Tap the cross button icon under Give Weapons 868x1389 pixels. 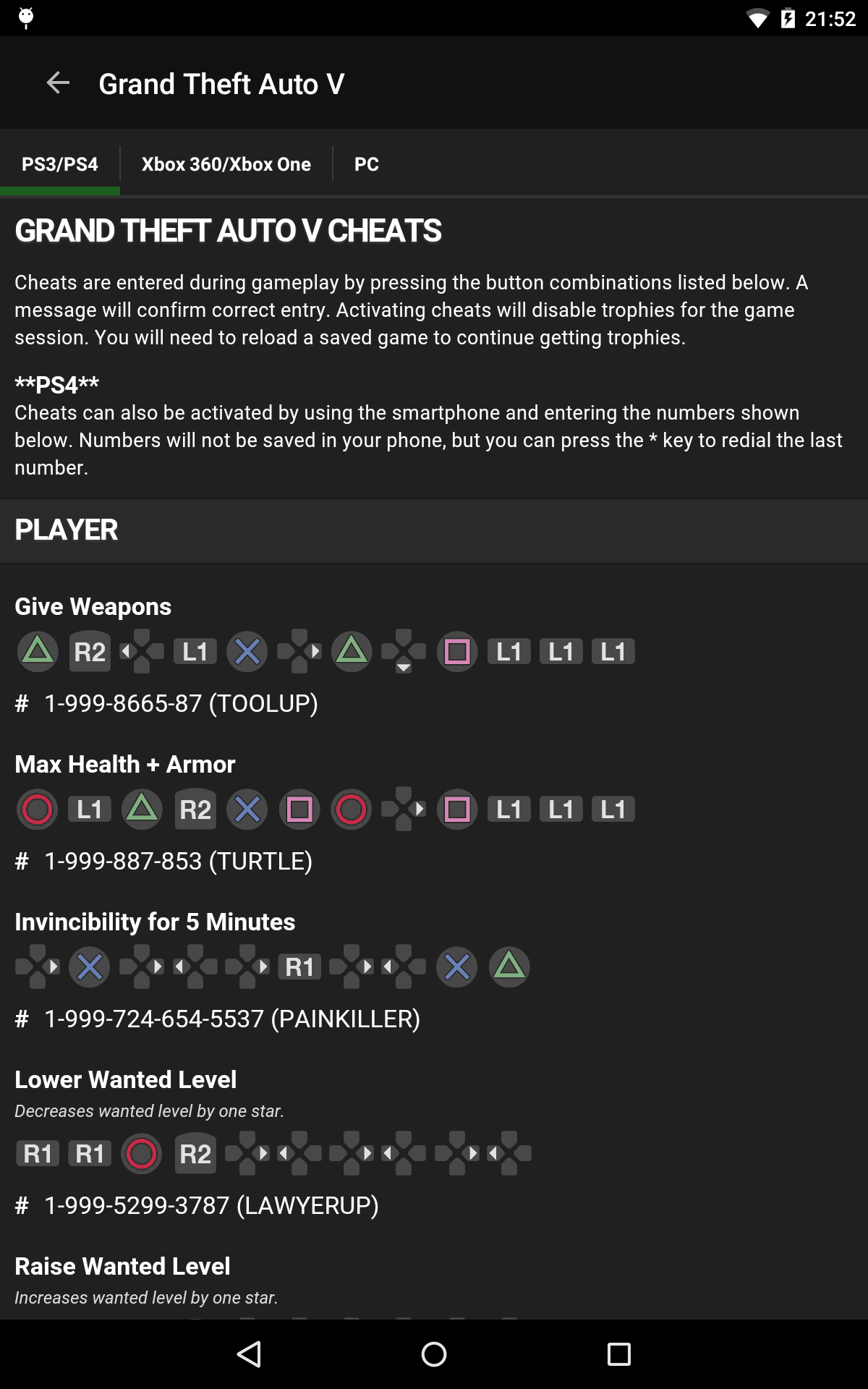[x=247, y=651]
